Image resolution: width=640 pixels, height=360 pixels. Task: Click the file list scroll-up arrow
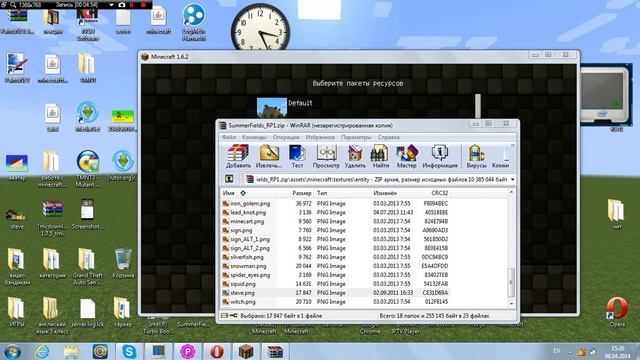(x=511, y=192)
